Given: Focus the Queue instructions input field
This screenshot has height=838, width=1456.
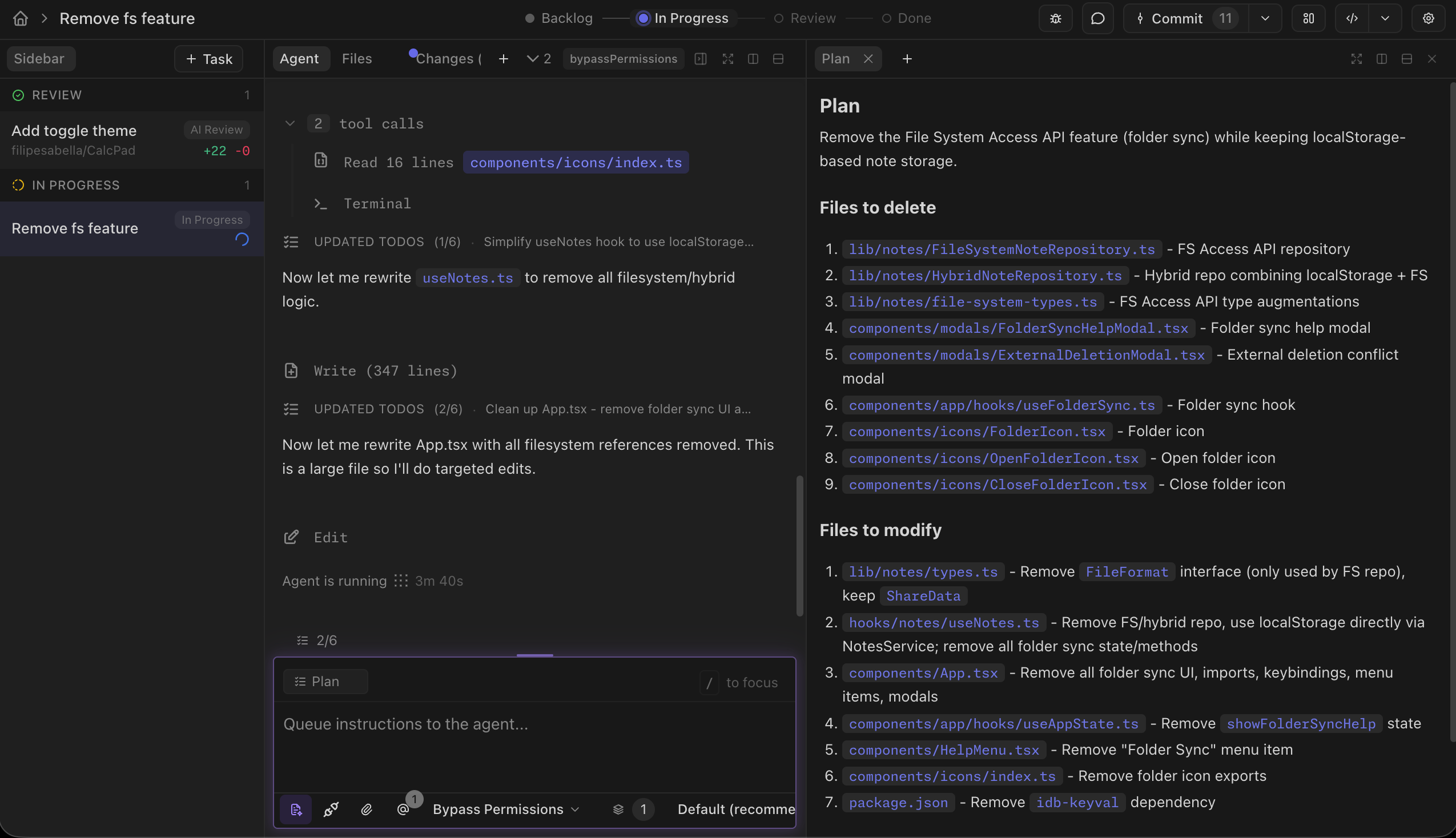Looking at the screenshot, I should click(534, 747).
